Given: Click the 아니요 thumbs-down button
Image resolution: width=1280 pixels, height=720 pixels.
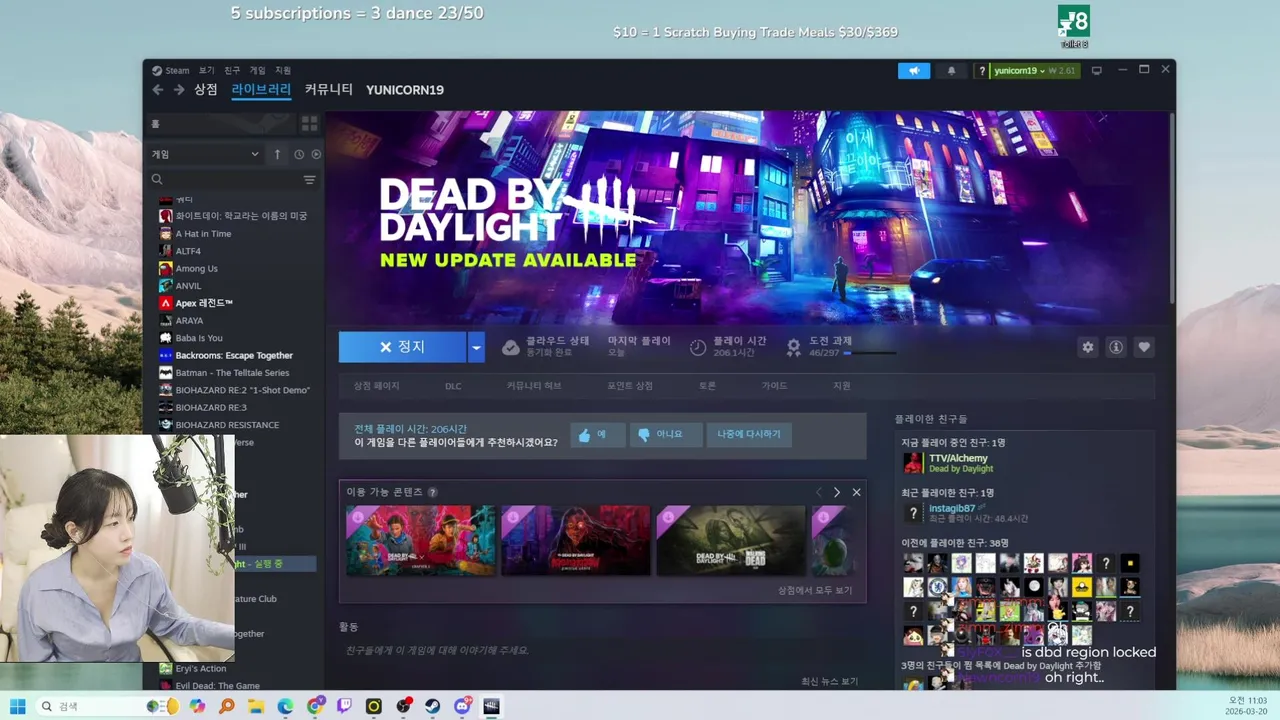Looking at the screenshot, I should tap(666, 435).
